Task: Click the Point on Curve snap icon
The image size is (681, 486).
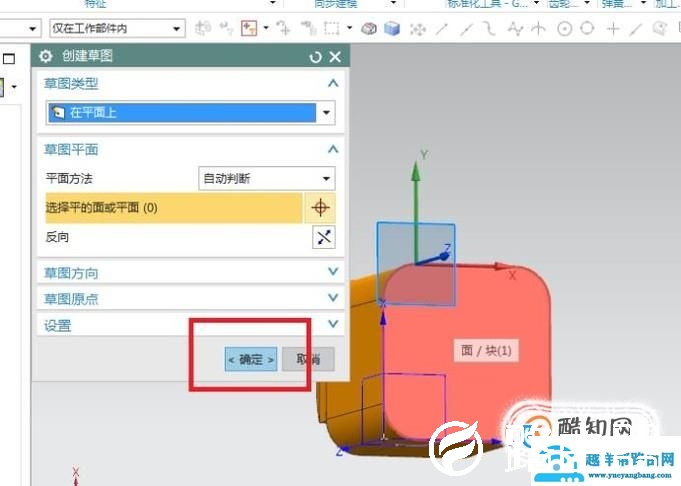Action: tap(636, 29)
